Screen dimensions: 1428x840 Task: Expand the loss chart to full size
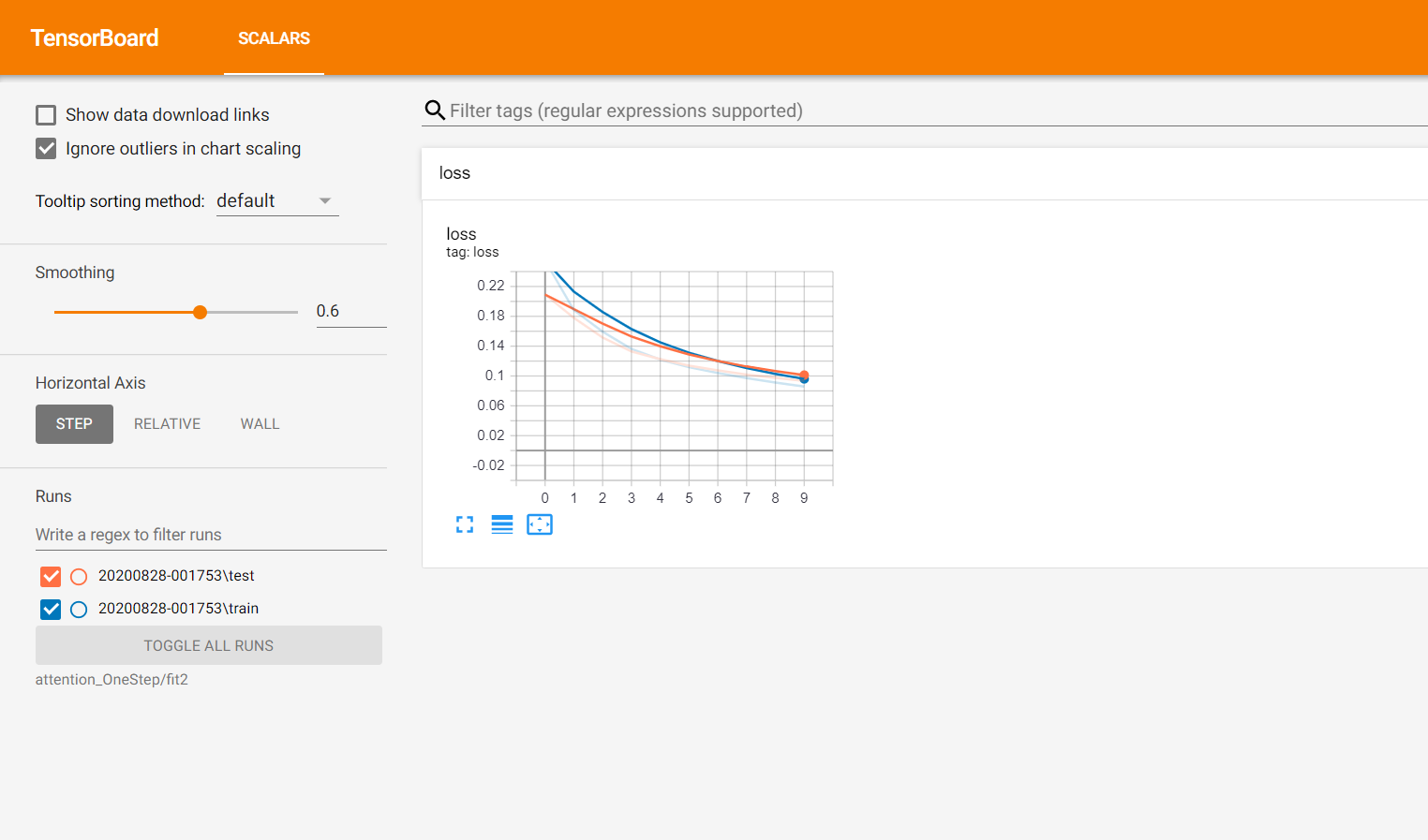[465, 524]
